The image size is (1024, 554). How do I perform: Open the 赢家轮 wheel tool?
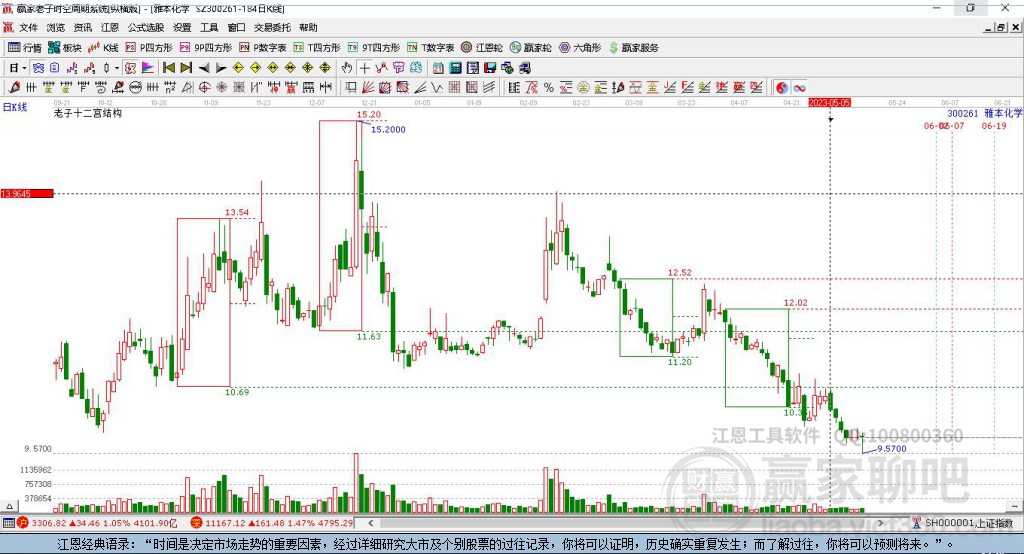tap(530, 48)
